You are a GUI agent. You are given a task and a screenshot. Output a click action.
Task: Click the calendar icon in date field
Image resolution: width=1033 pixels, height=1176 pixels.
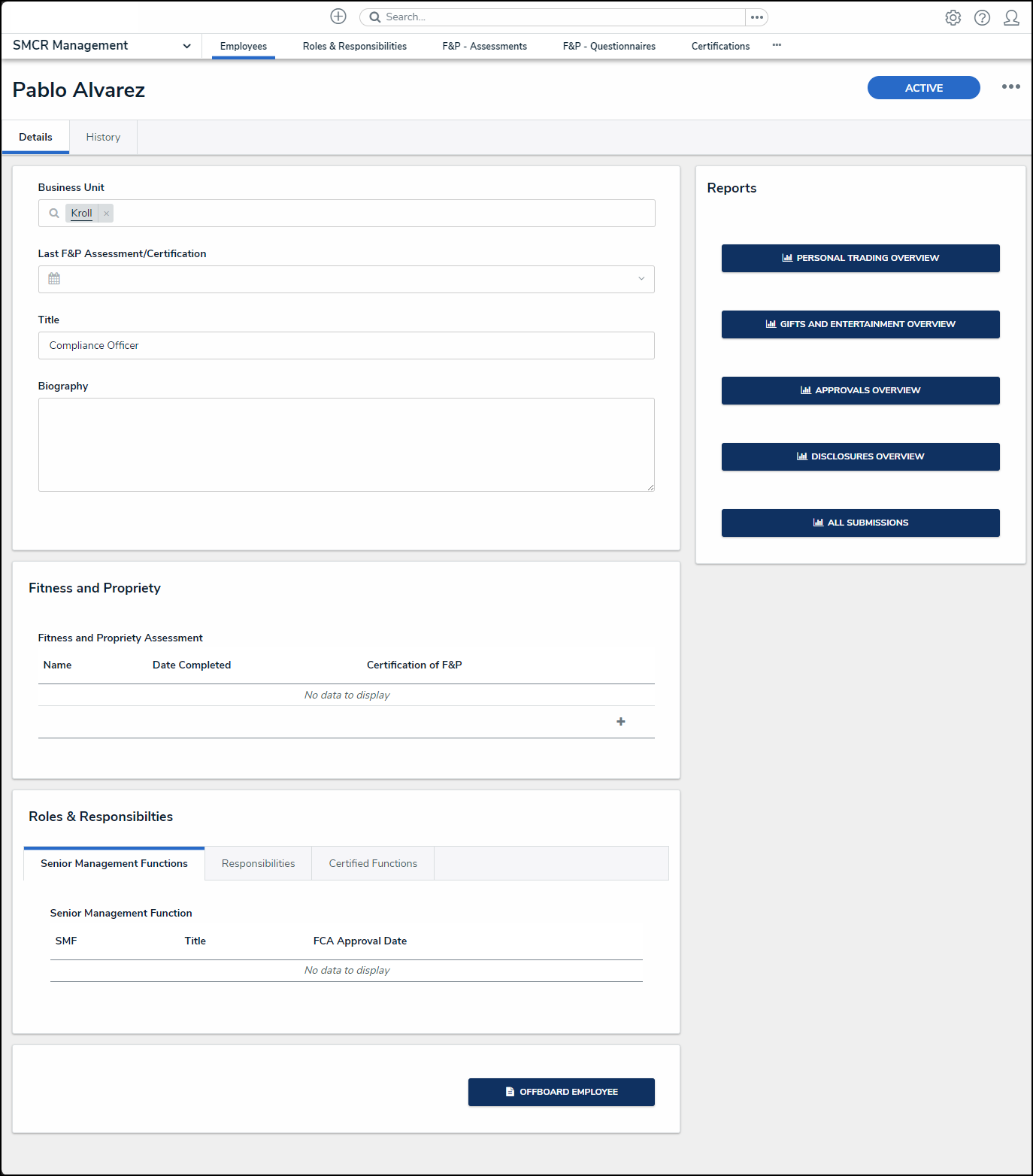coord(54,279)
